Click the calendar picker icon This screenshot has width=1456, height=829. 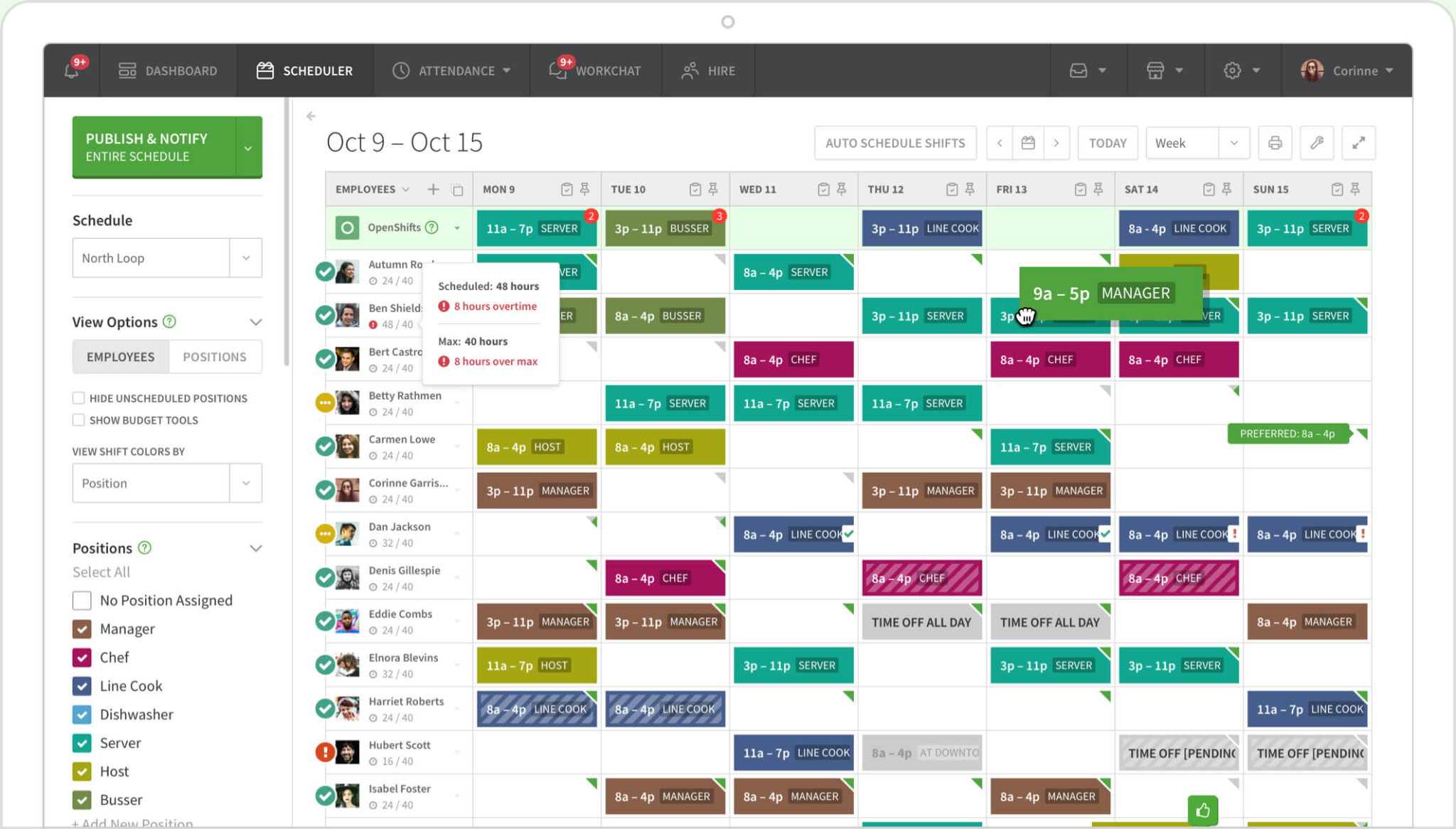coord(1028,143)
